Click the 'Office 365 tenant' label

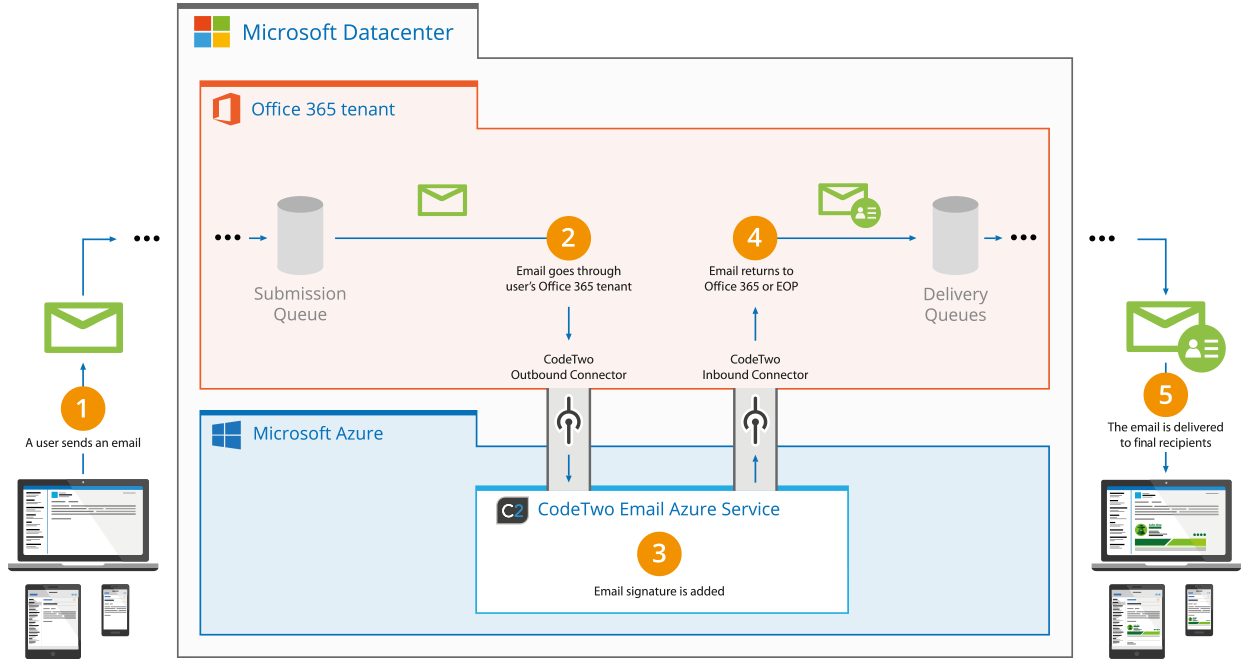coord(323,109)
